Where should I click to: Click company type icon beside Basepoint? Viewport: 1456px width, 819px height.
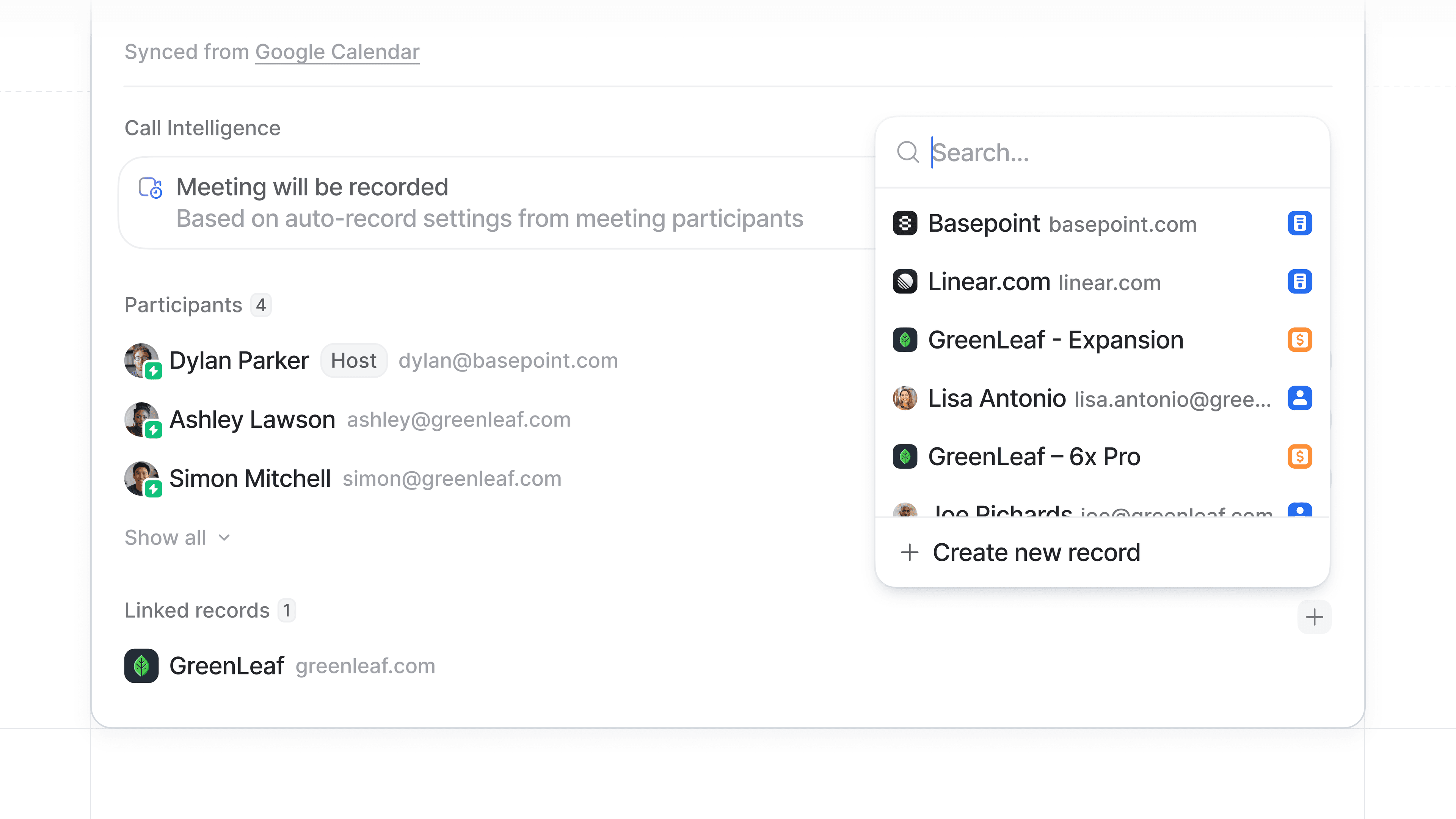[1299, 223]
